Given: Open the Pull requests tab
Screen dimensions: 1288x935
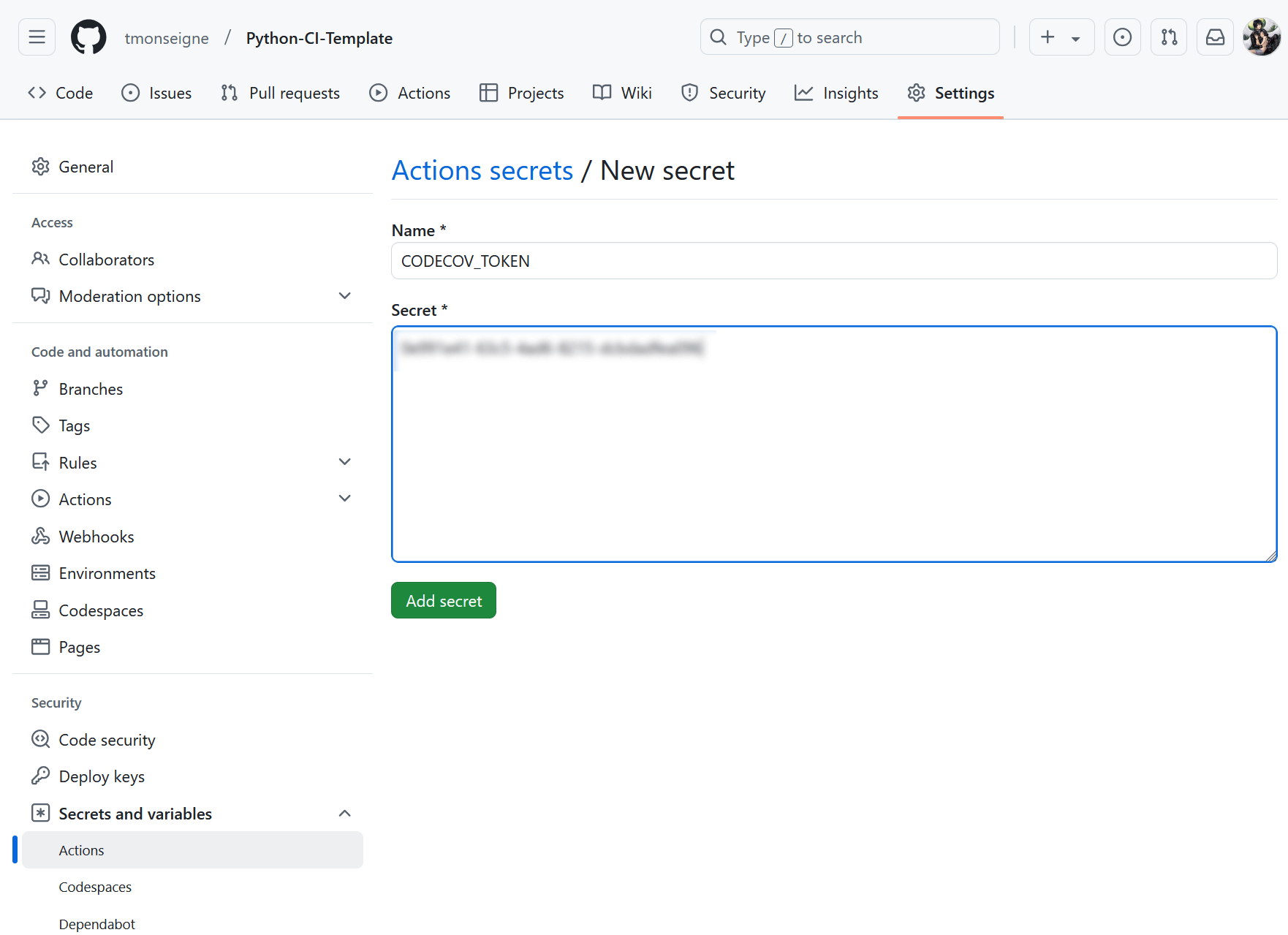Looking at the screenshot, I should [x=281, y=94].
